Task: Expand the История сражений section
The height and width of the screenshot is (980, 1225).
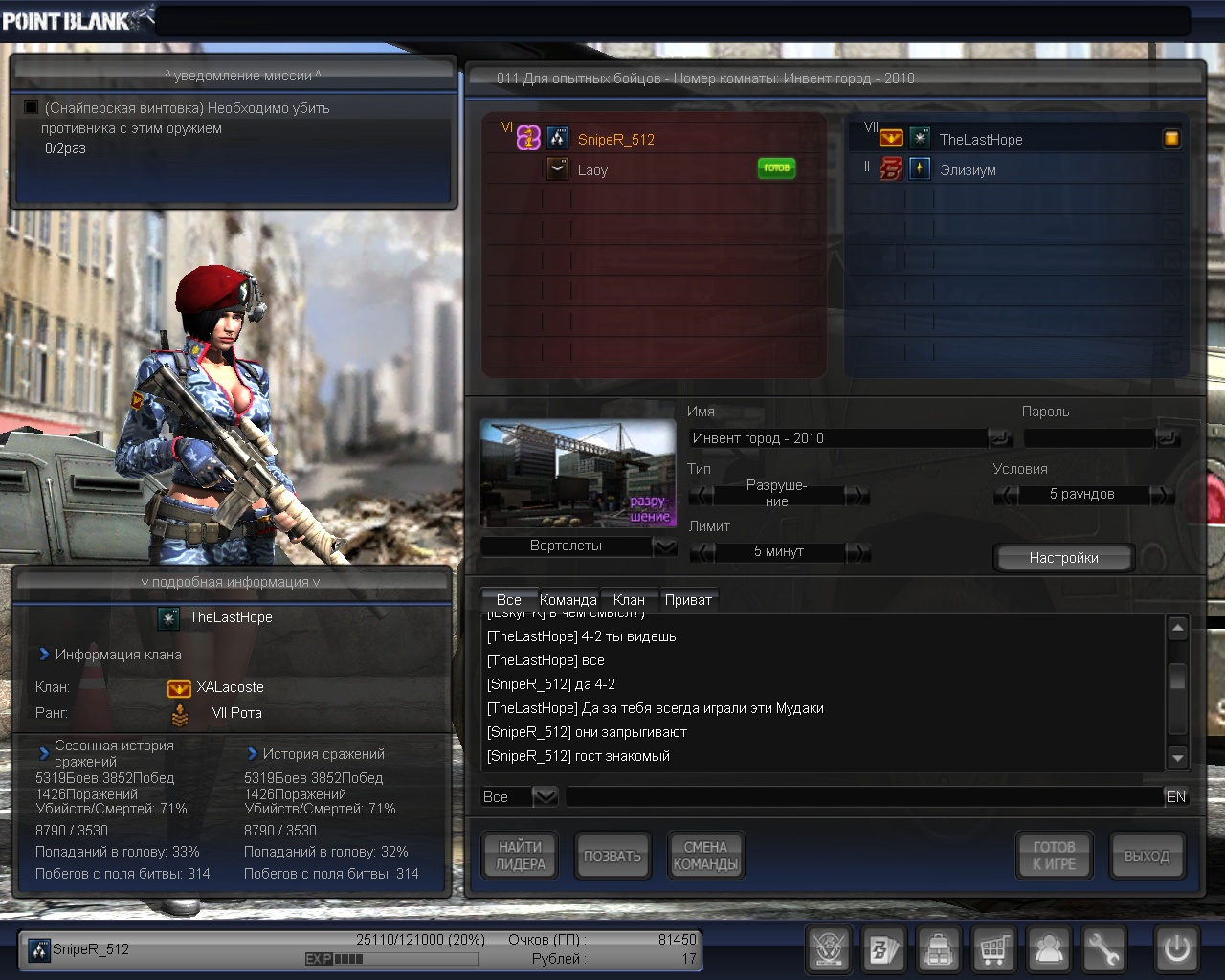Action: (253, 754)
